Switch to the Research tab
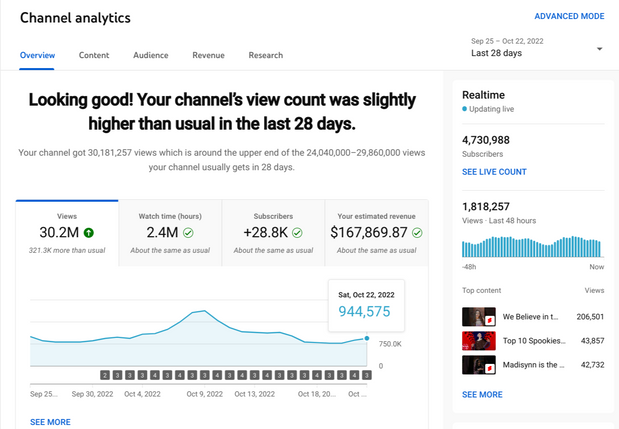The image size is (619, 429). tap(265, 55)
